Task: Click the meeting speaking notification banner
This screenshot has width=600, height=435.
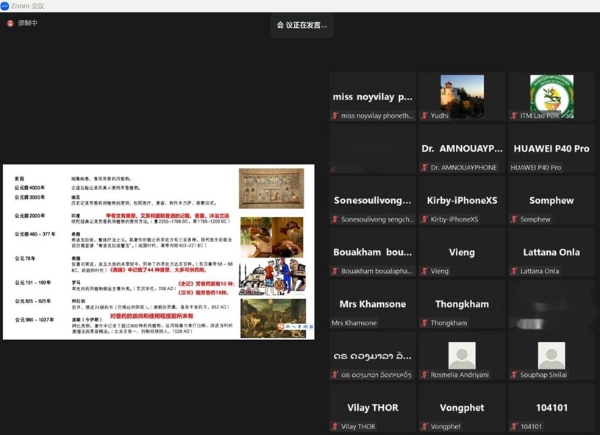Action: [x=301, y=24]
